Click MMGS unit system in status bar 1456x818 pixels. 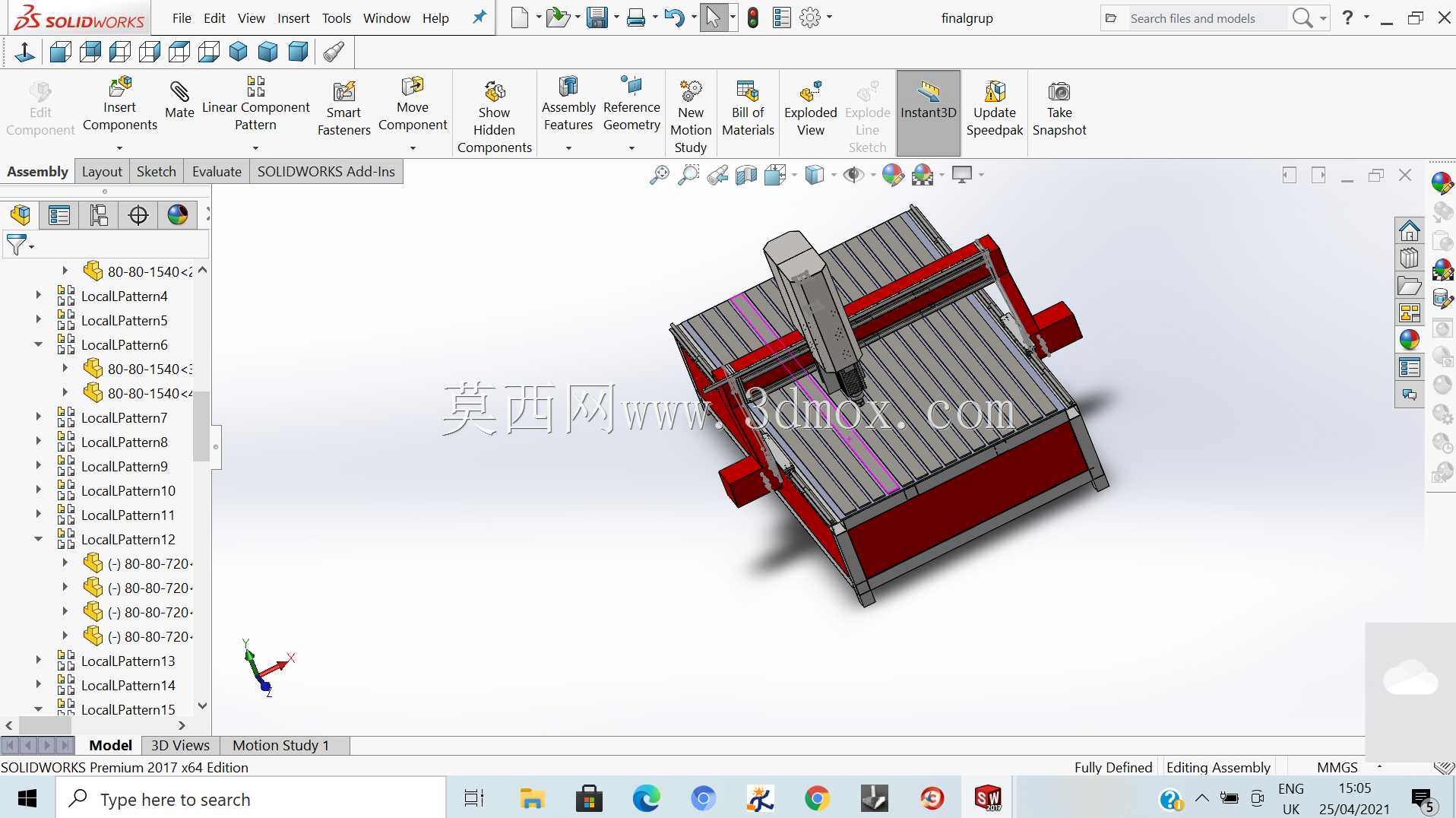click(1337, 767)
